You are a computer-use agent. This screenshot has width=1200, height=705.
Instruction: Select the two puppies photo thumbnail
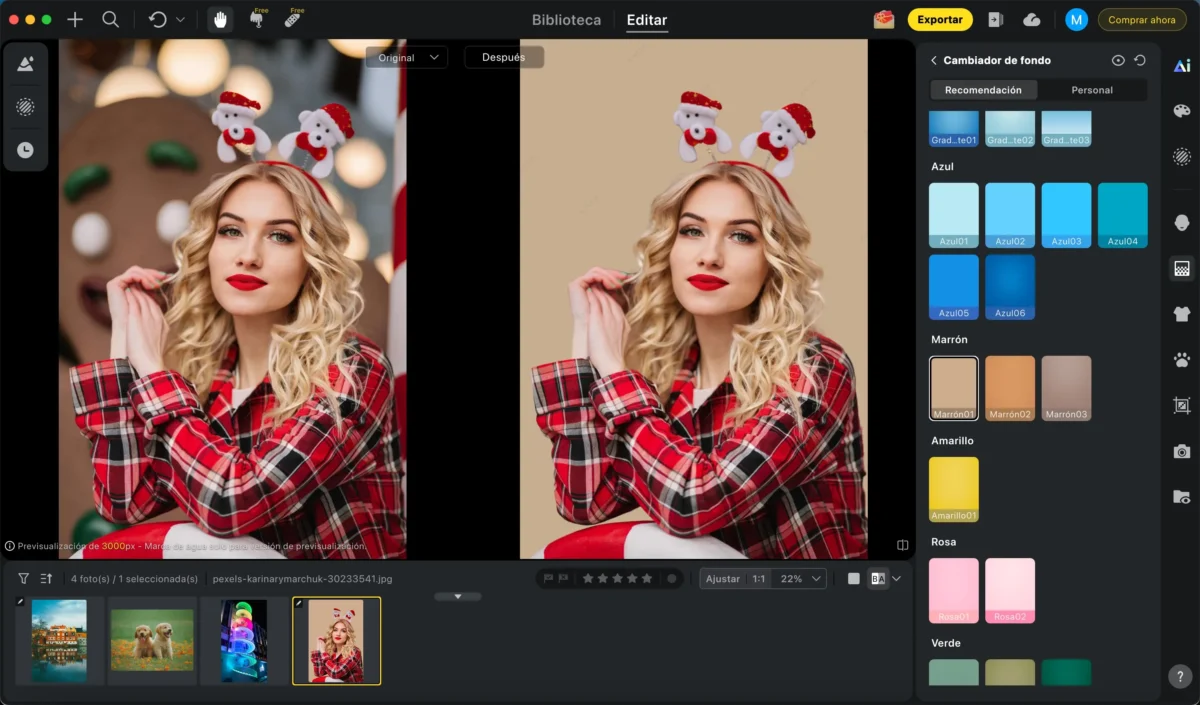point(153,640)
